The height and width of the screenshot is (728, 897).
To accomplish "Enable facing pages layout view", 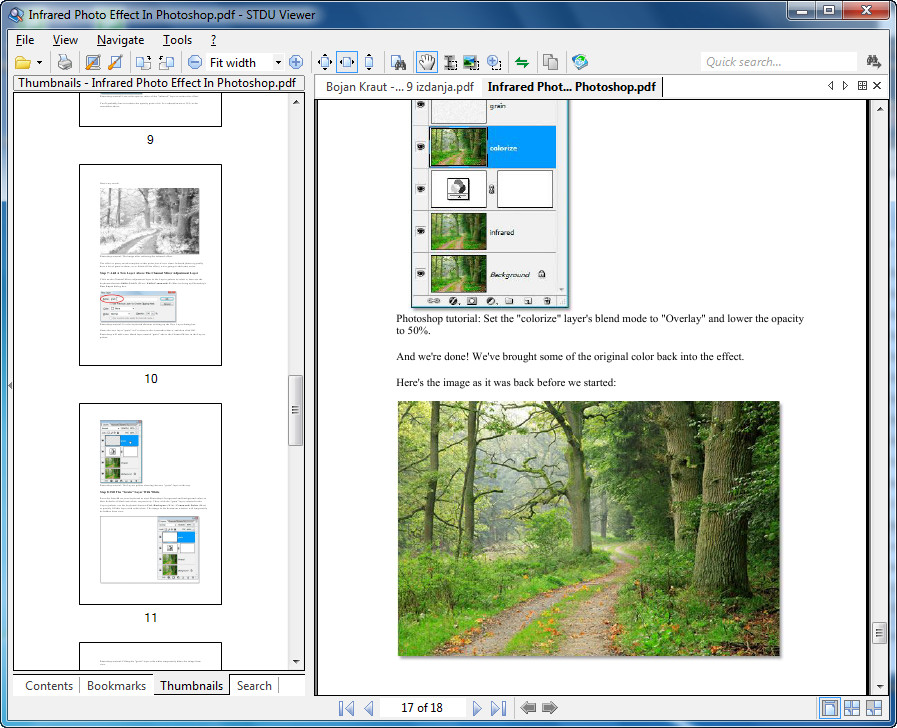I will pyautogui.click(x=852, y=707).
